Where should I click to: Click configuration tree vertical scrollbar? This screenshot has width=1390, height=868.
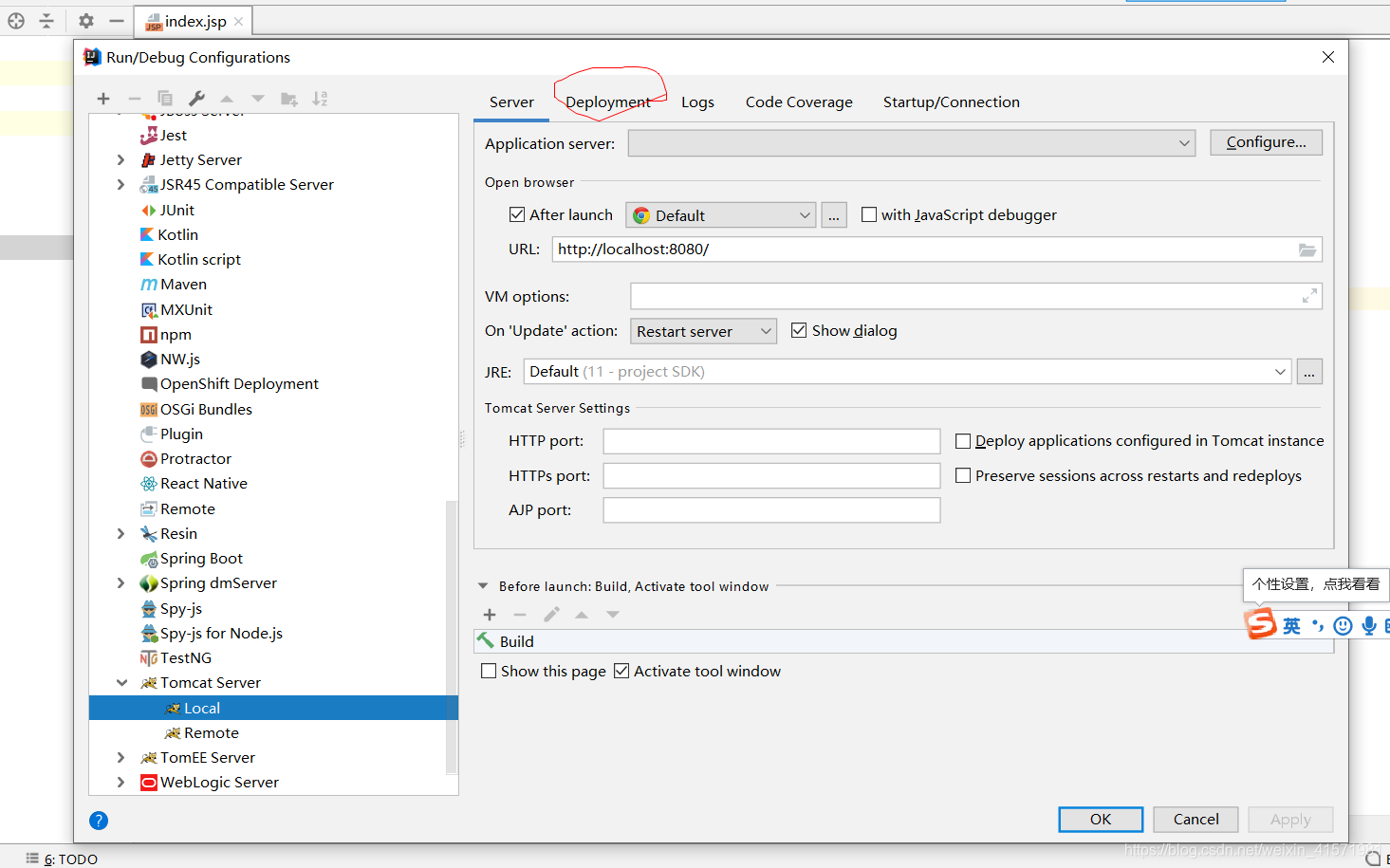click(x=452, y=637)
